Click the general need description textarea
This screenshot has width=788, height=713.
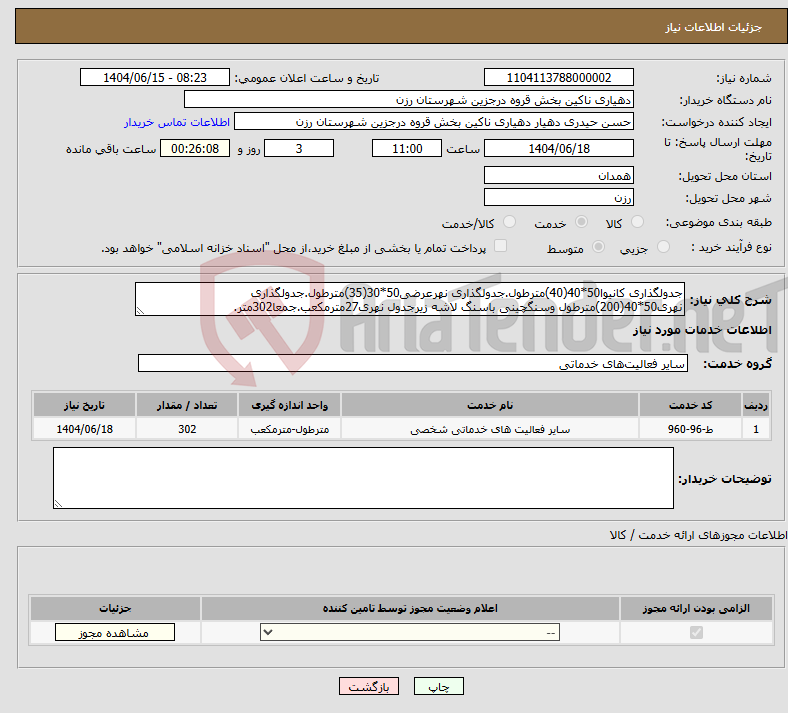(410, 299)
